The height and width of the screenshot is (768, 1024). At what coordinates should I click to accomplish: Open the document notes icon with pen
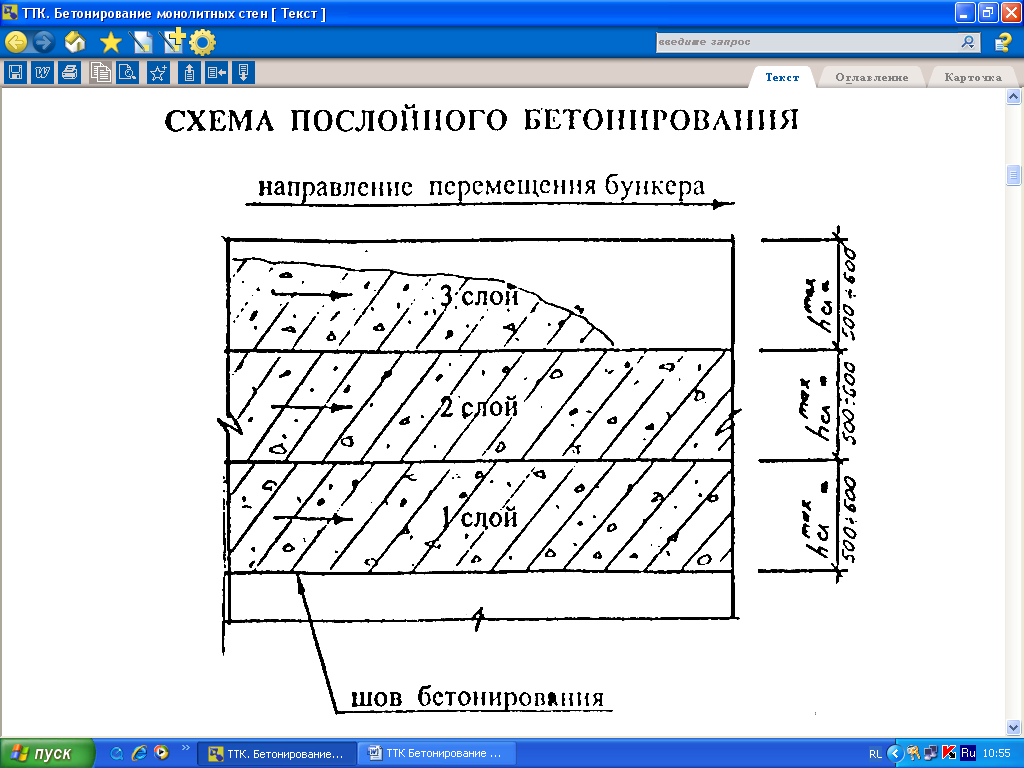point(141,42)
